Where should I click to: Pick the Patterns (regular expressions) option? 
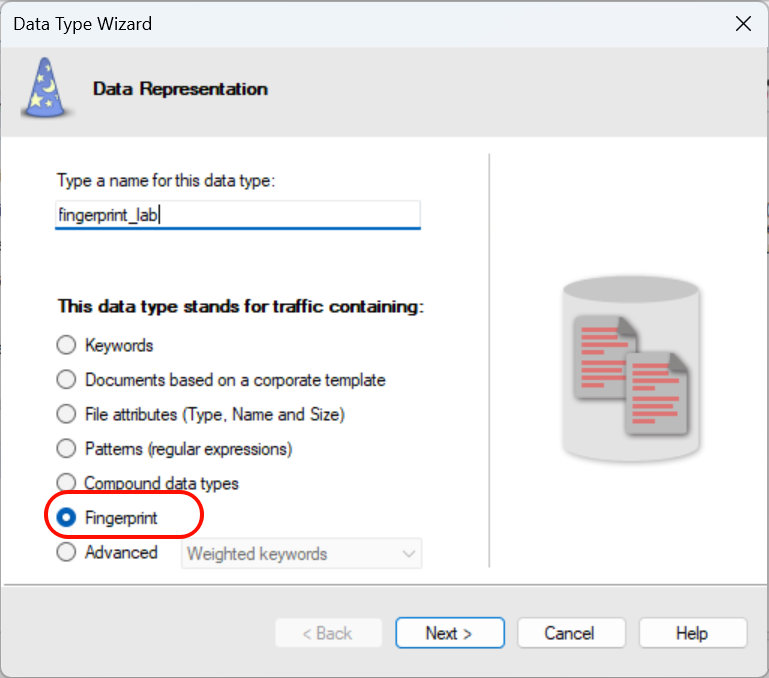click(66, 449)
